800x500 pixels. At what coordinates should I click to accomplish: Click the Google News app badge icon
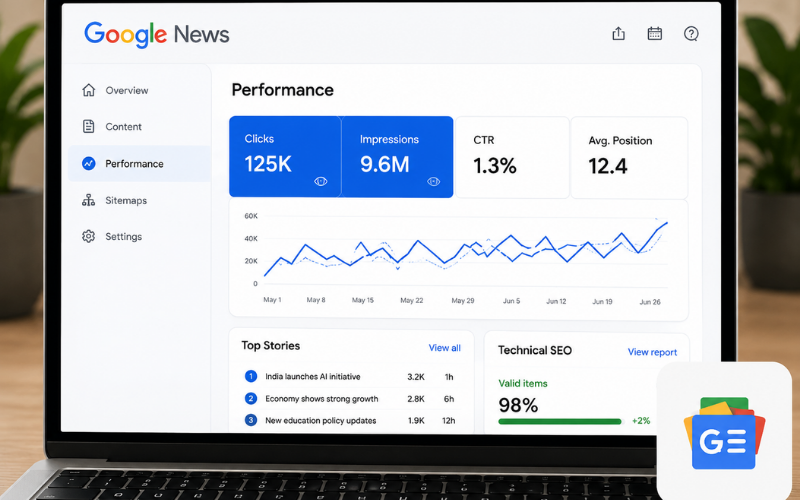coord(724,434)
